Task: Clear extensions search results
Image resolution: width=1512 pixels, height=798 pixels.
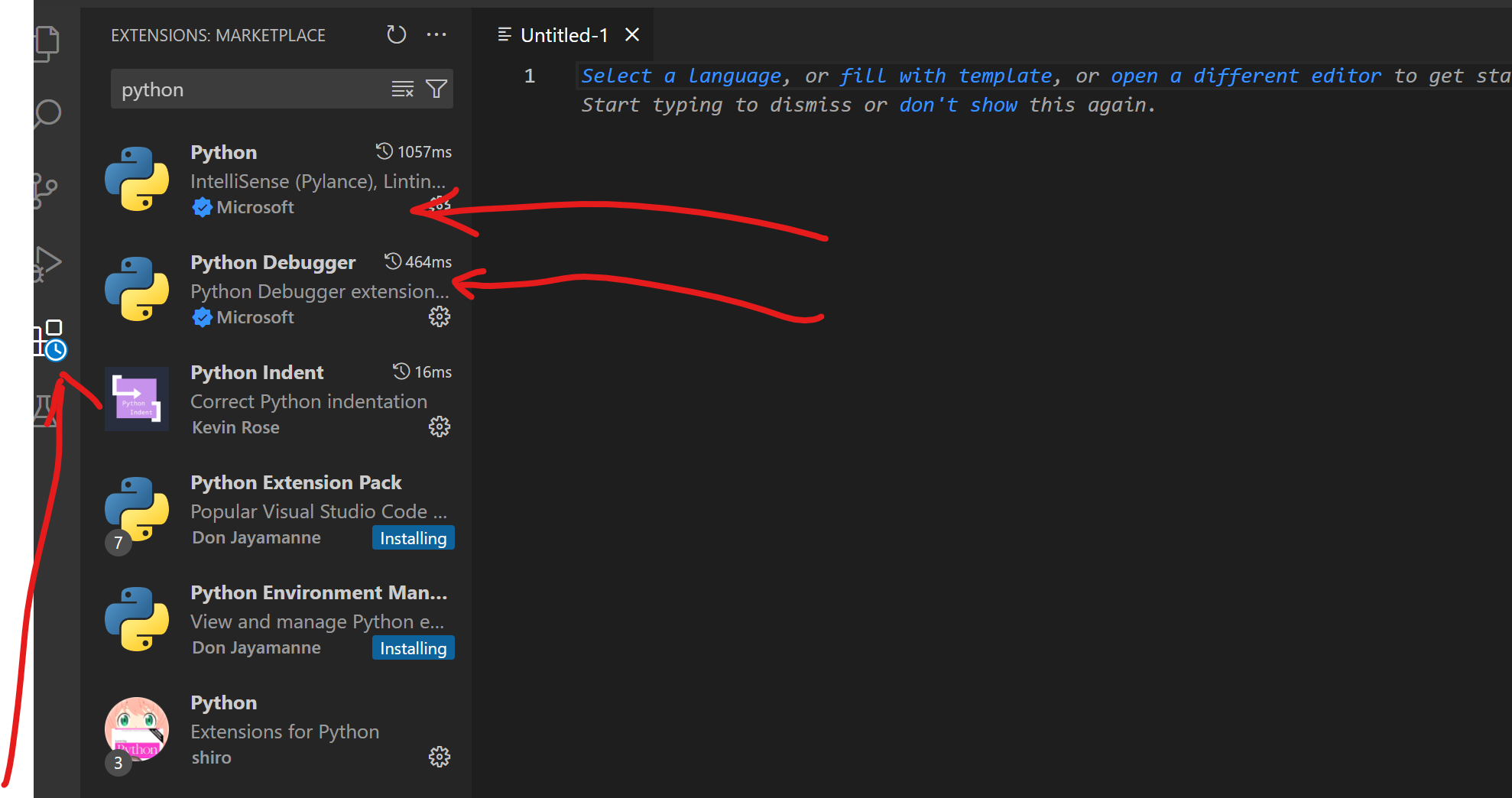Action: pos(403,89)
